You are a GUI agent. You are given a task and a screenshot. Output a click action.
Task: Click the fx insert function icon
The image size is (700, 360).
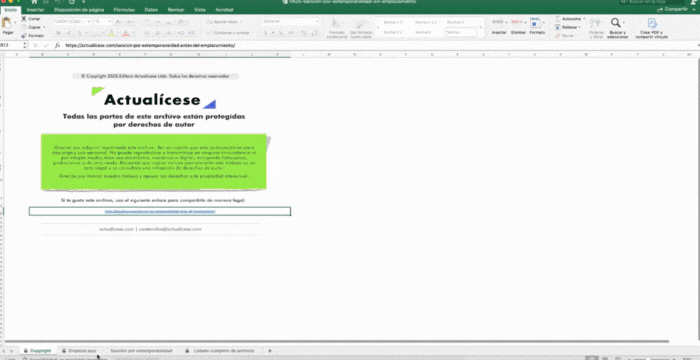click(x=57, y=46)
